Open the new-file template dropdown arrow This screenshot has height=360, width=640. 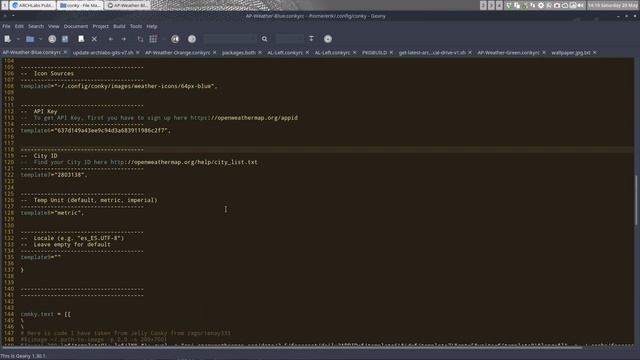click(18, 39)
